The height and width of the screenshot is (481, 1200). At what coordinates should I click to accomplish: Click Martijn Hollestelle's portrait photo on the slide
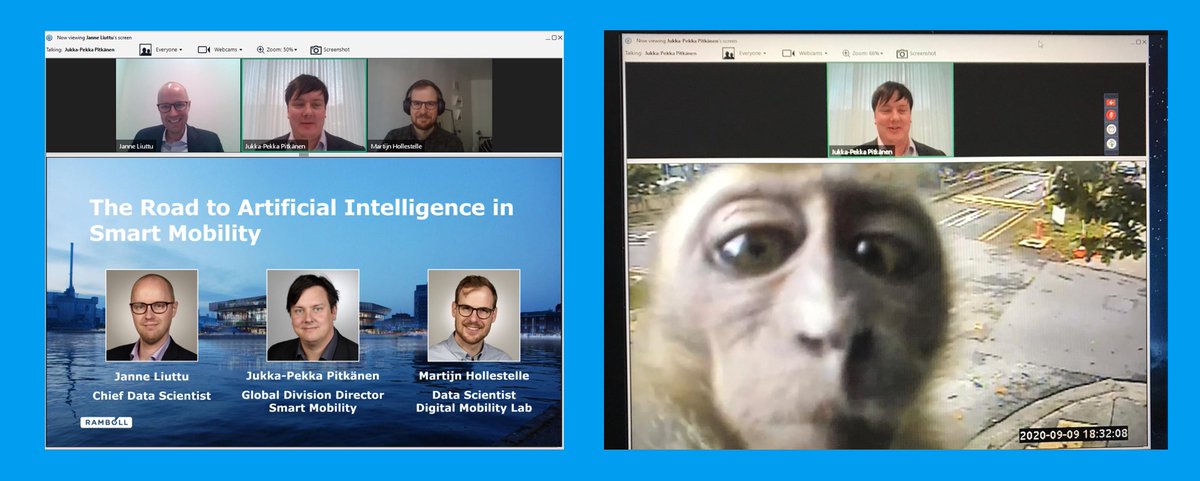474,315
